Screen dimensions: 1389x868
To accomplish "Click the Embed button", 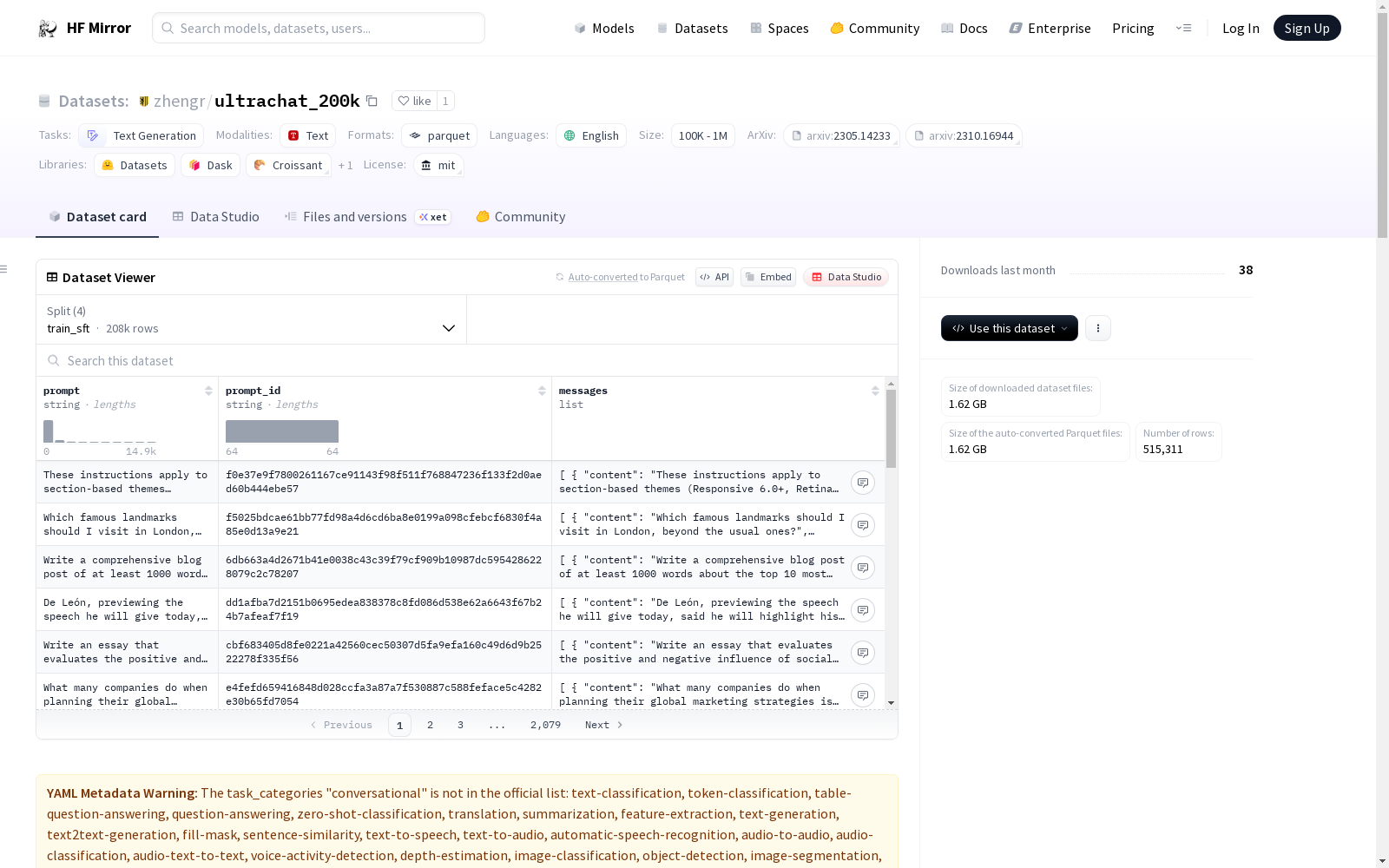I will click(768, 277).
